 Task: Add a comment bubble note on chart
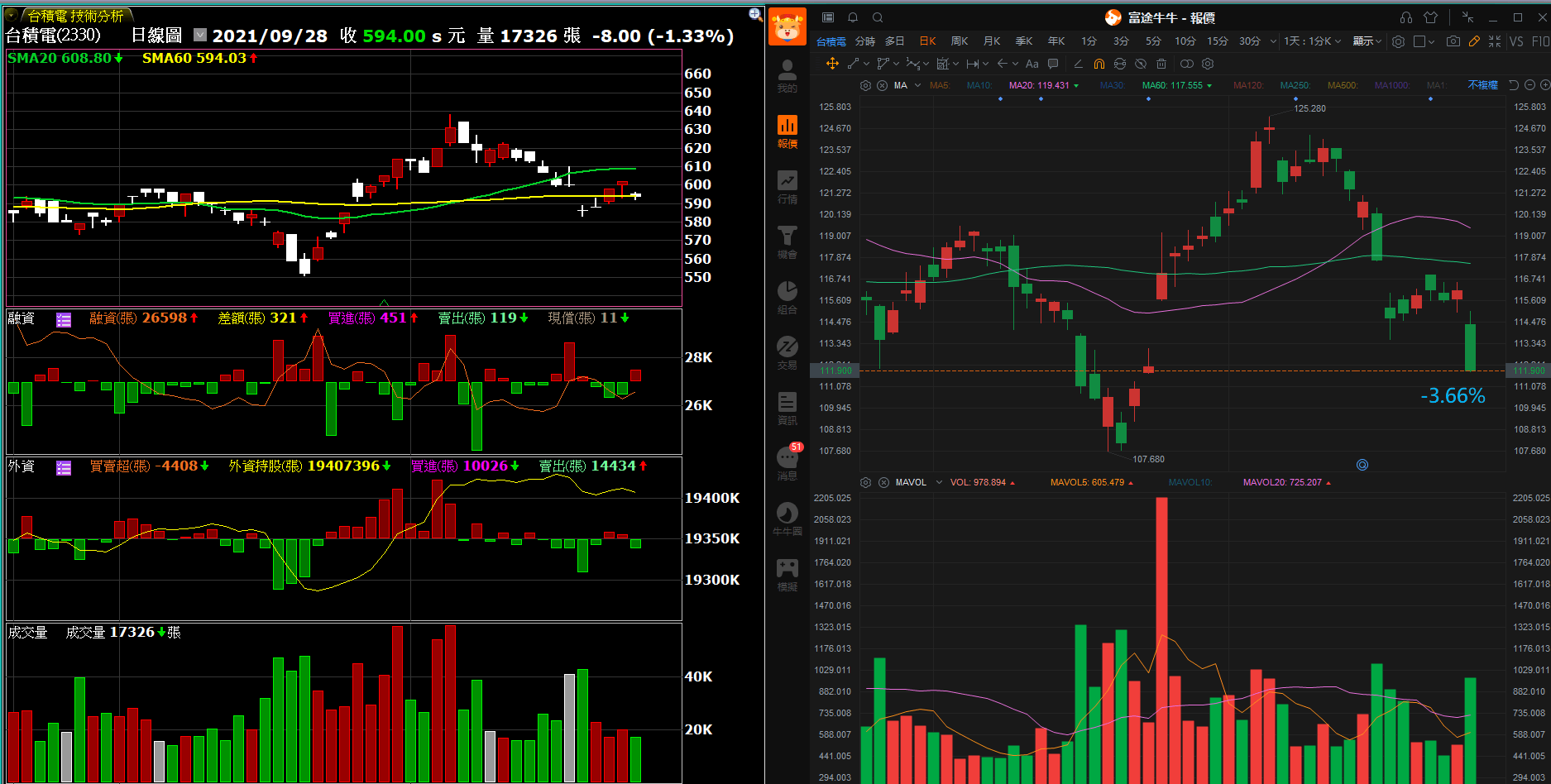coord(1053,64)
